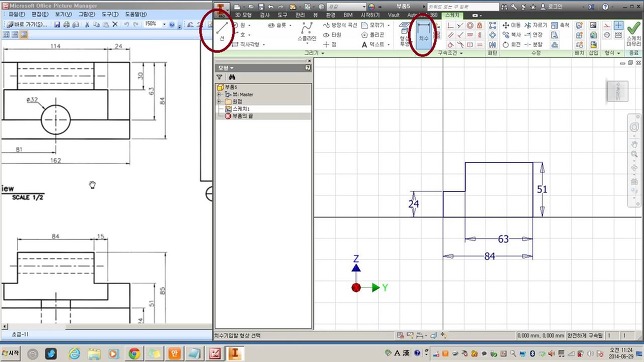Apply the parallel constraint icon

[451, 35]
